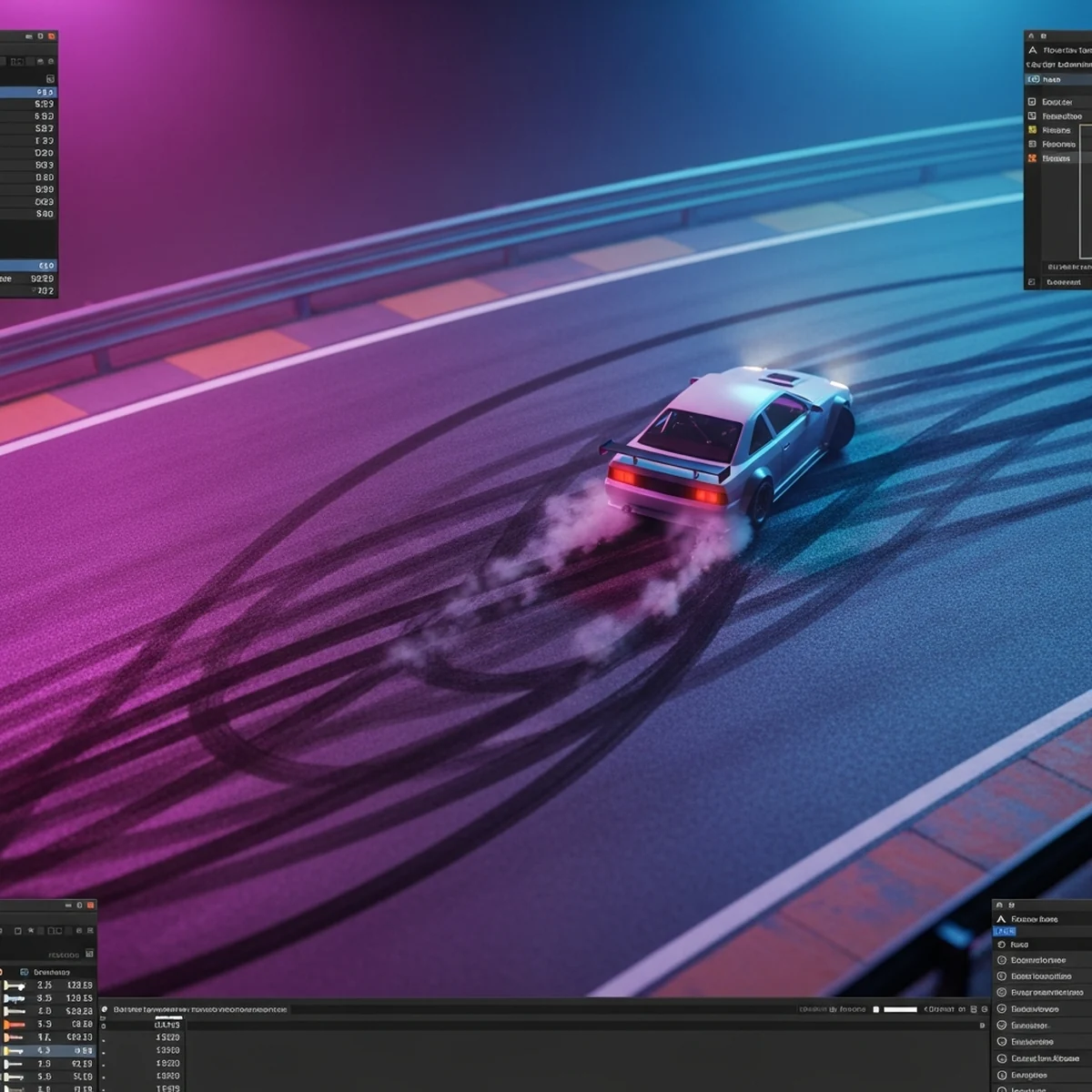The height and width of the screenshot is (1092, 1092).
Task: Select the highlighted row in the top-right panel
Action: pos(1058,79)
